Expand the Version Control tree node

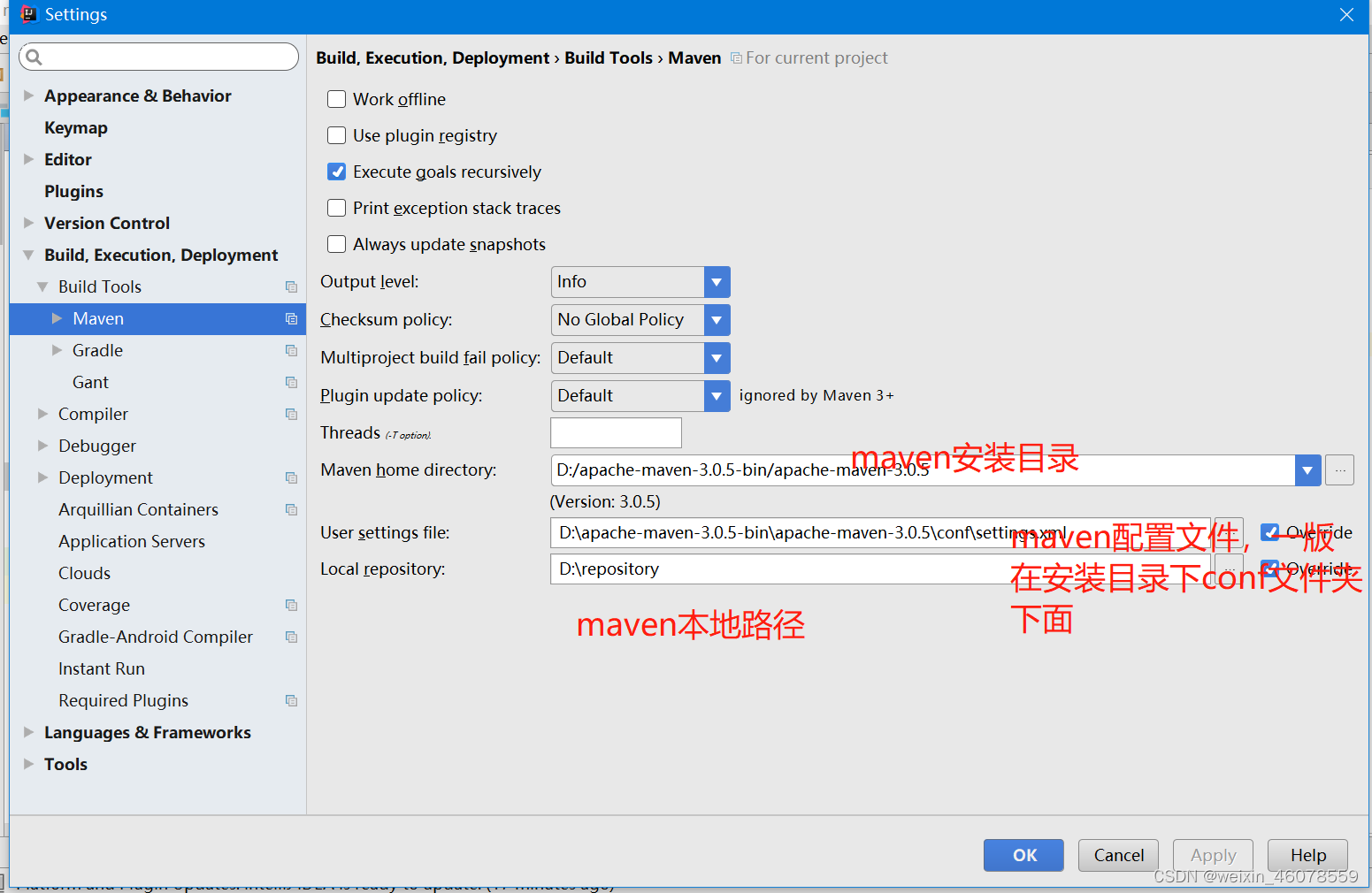click(28, 223)
